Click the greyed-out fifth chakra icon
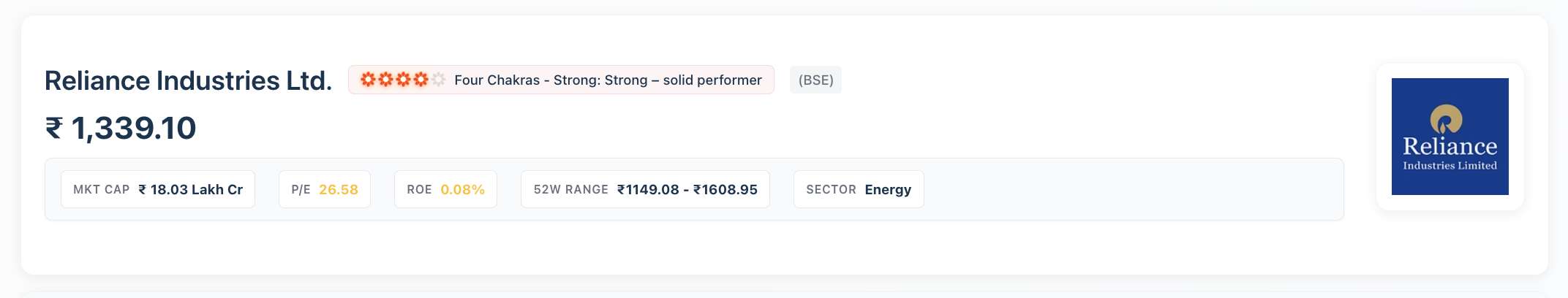This screenshot has width=1568, height=298. pos(438,80)
